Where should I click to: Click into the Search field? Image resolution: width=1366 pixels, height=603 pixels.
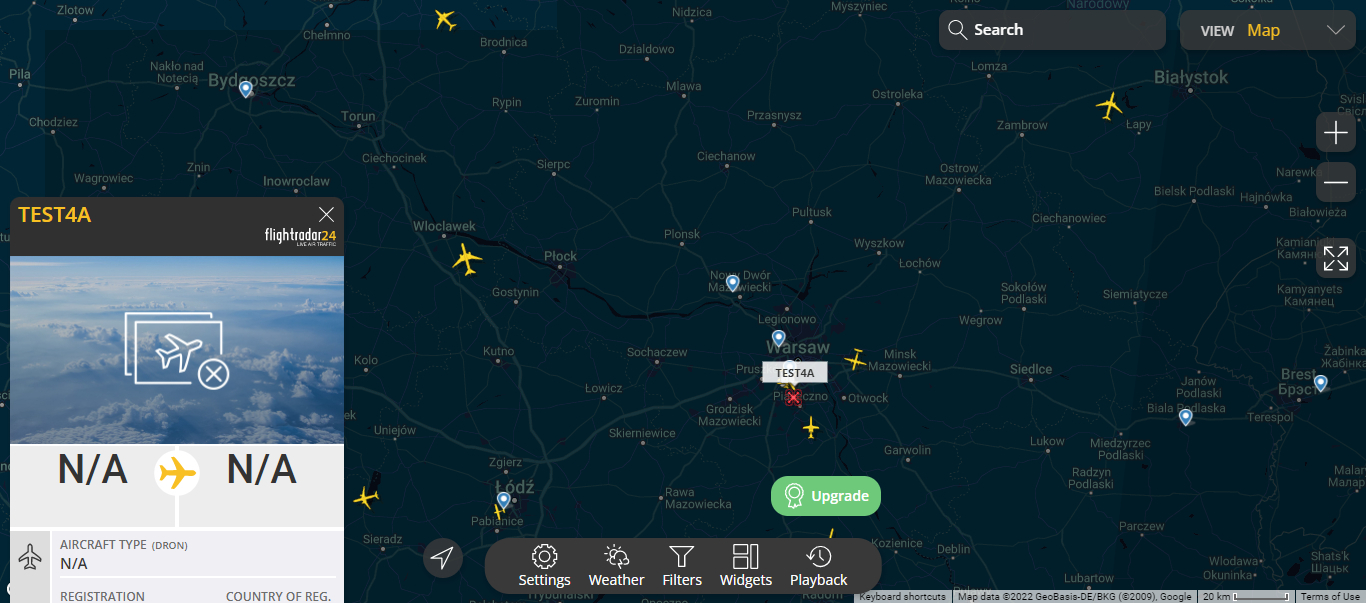1052,30
